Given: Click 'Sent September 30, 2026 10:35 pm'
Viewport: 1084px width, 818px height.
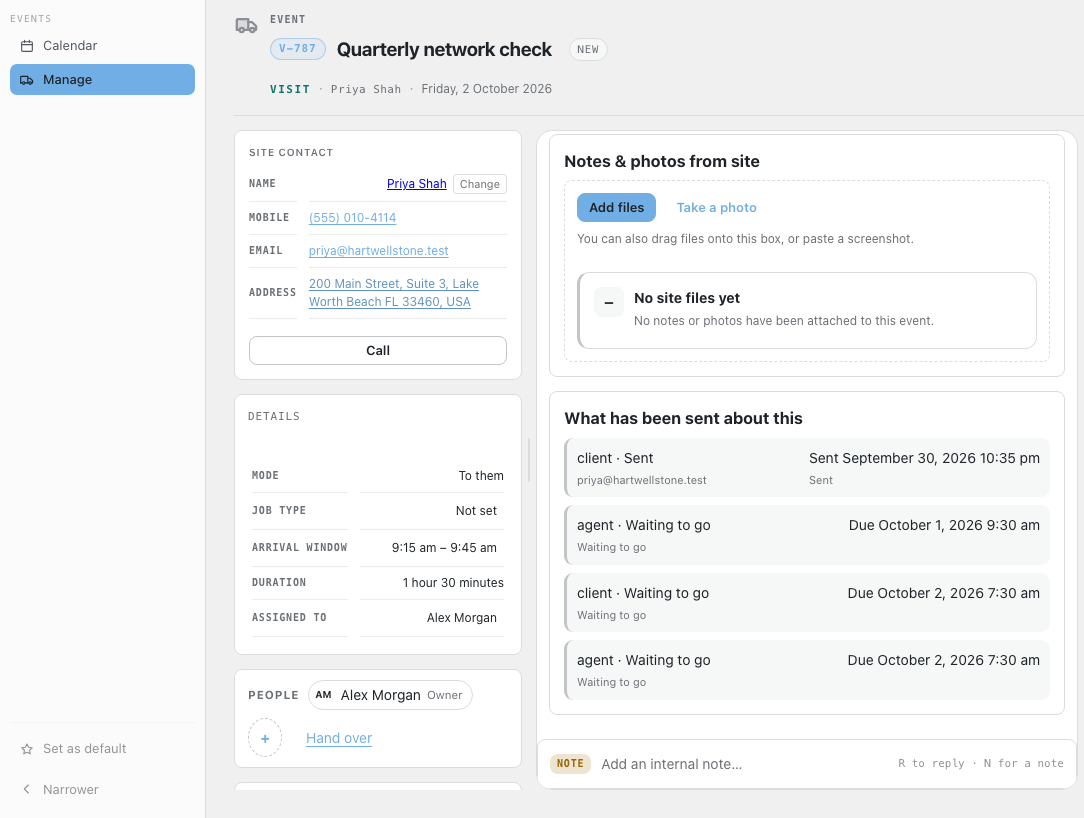Looking at the screenshot, I should click(924, 458).
